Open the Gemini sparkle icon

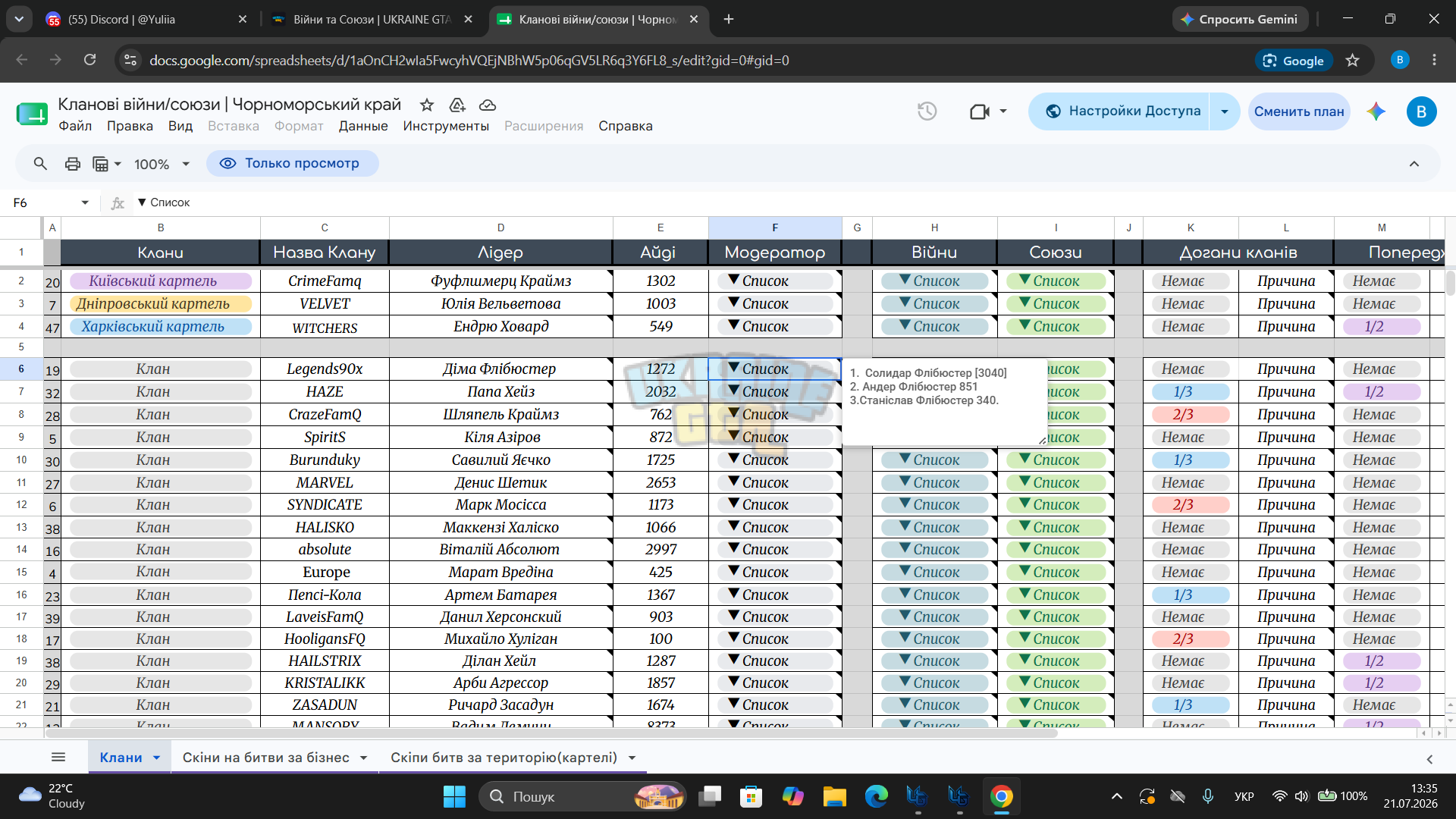(1376, 111)
